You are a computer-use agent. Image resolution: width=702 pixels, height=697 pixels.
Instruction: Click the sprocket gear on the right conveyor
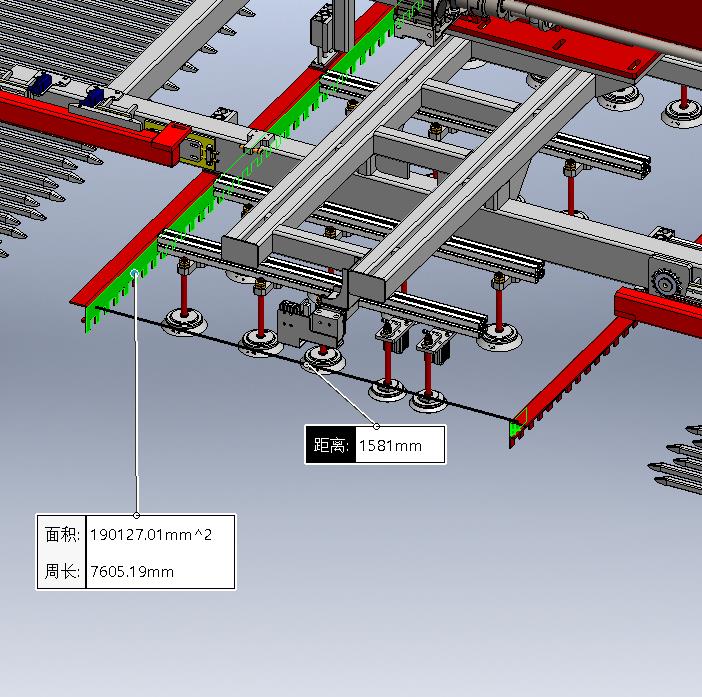(666, 282)
